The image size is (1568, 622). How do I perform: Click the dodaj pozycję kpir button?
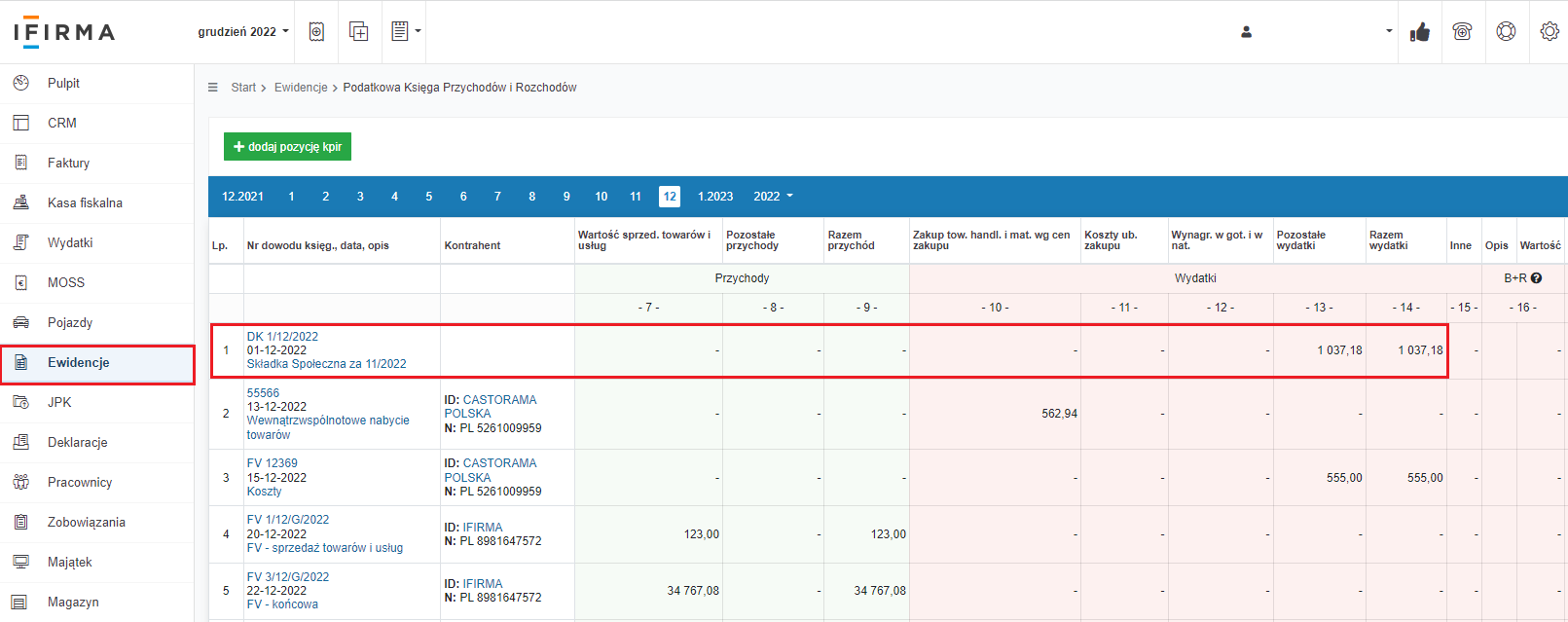[x=287, y=146]
